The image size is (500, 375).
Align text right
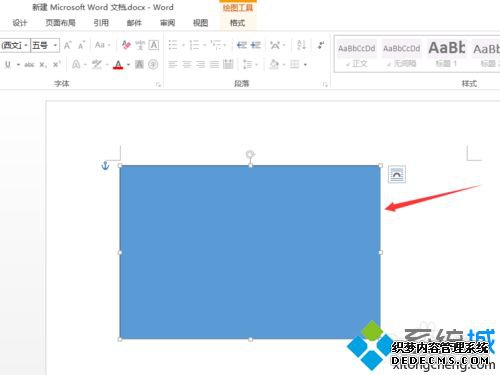click(201, 64)
